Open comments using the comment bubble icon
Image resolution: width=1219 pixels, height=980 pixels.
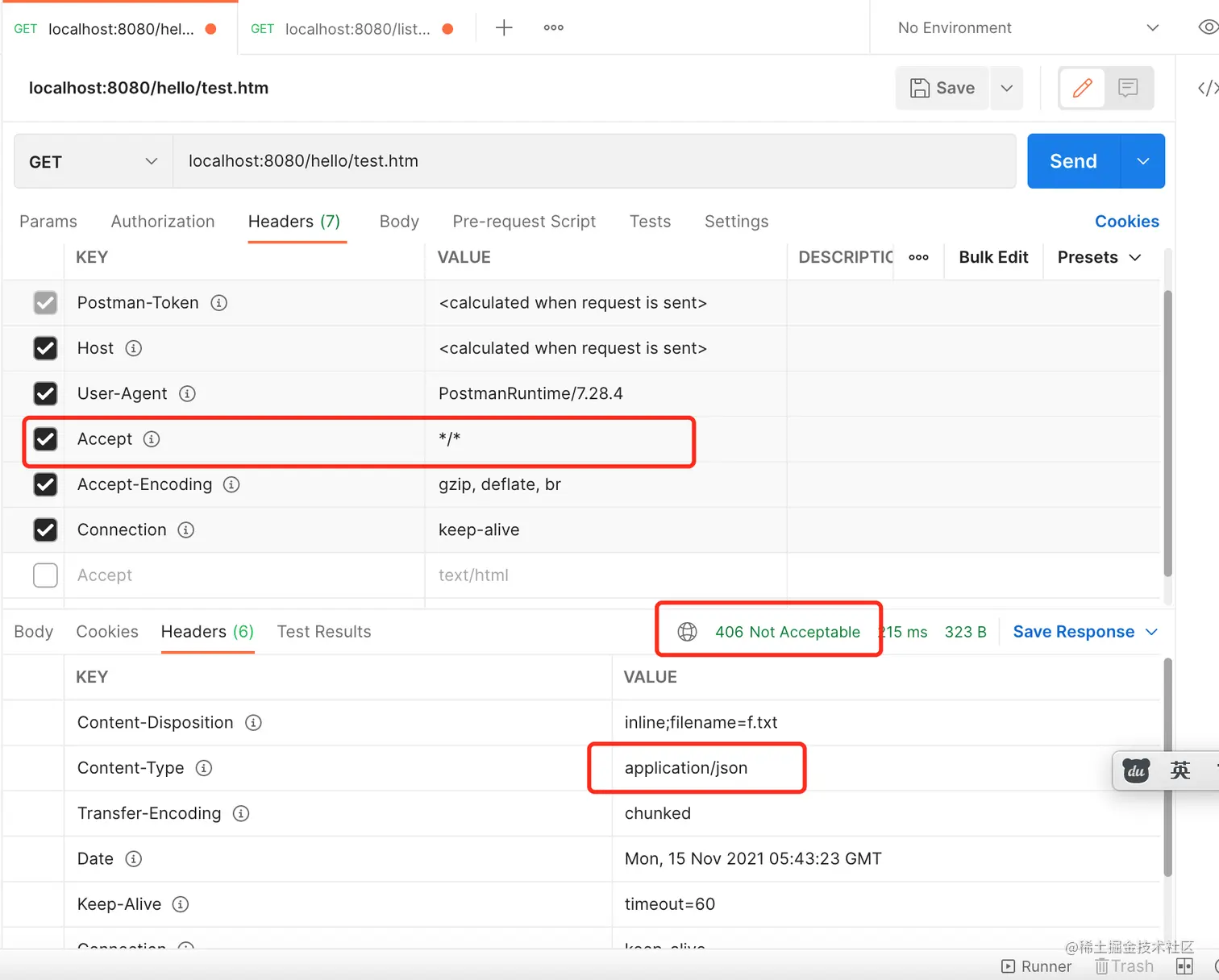tap(1127, 88)
